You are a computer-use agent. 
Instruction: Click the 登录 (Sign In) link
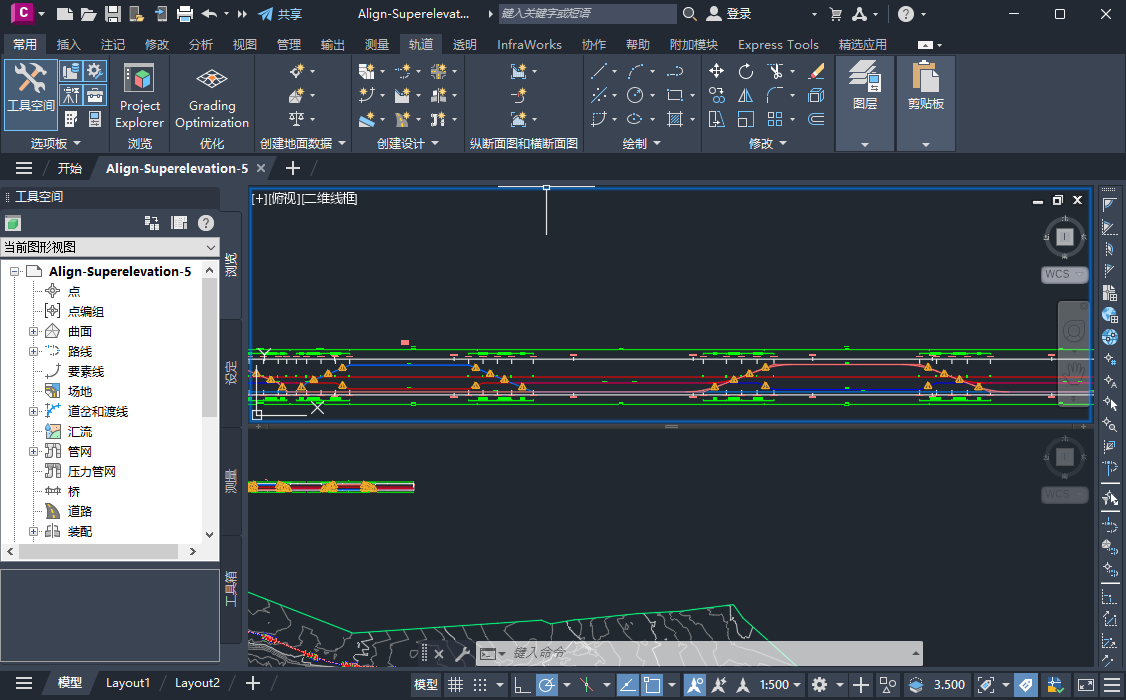739,14
